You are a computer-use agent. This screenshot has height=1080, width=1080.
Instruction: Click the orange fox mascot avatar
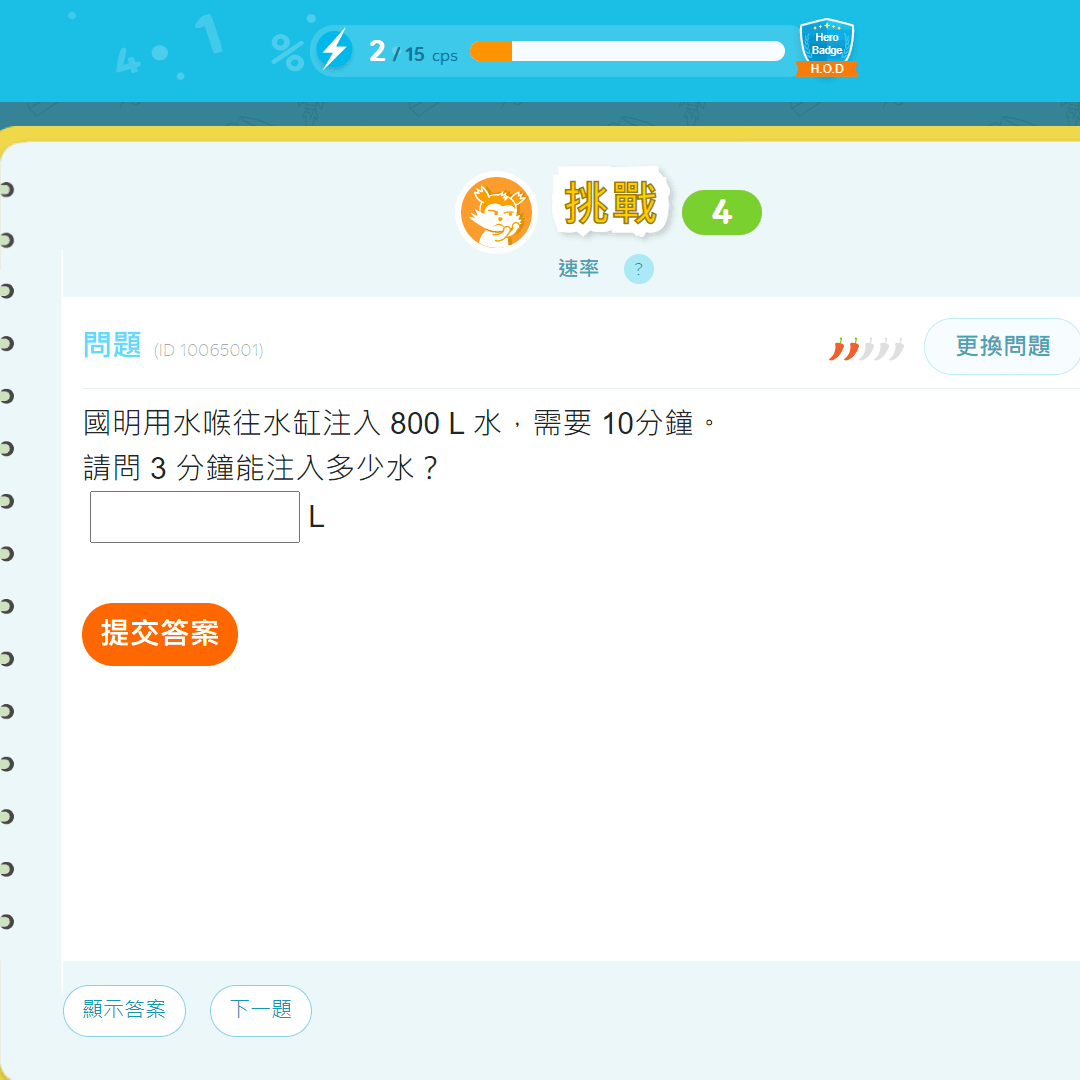click(x=497, y=212)
